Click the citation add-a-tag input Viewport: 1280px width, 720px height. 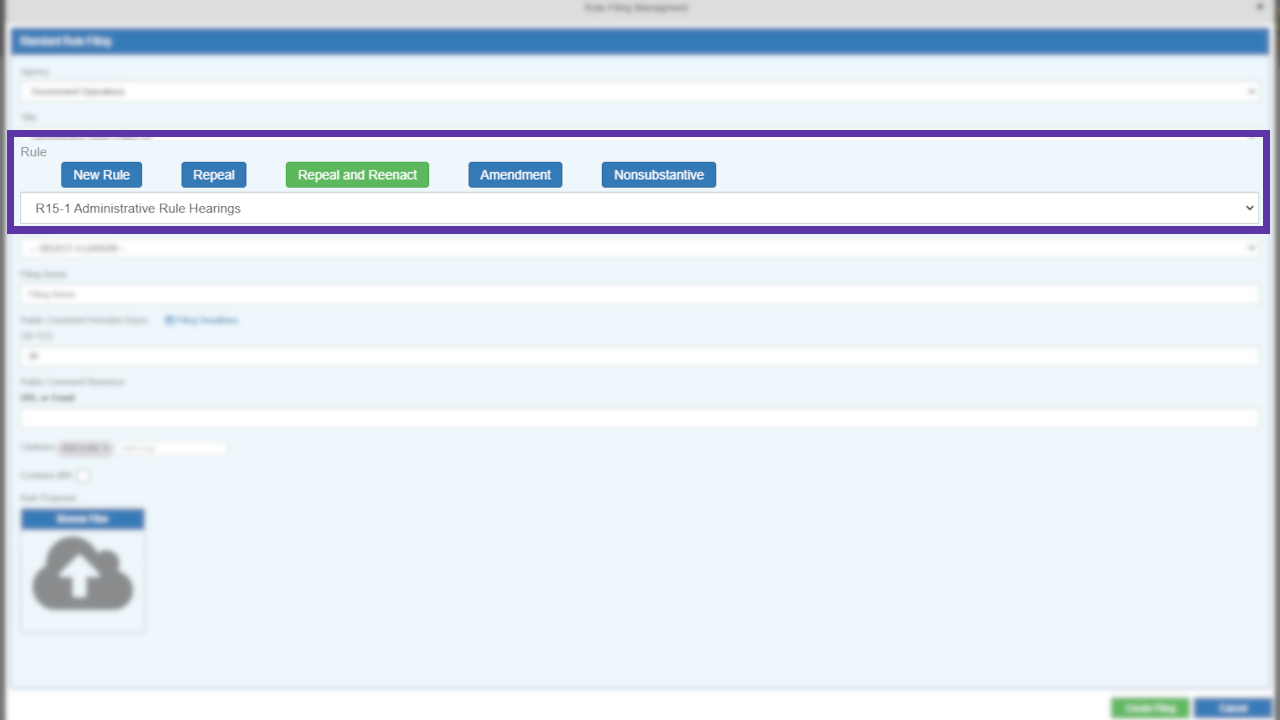(x=170, y=449)
